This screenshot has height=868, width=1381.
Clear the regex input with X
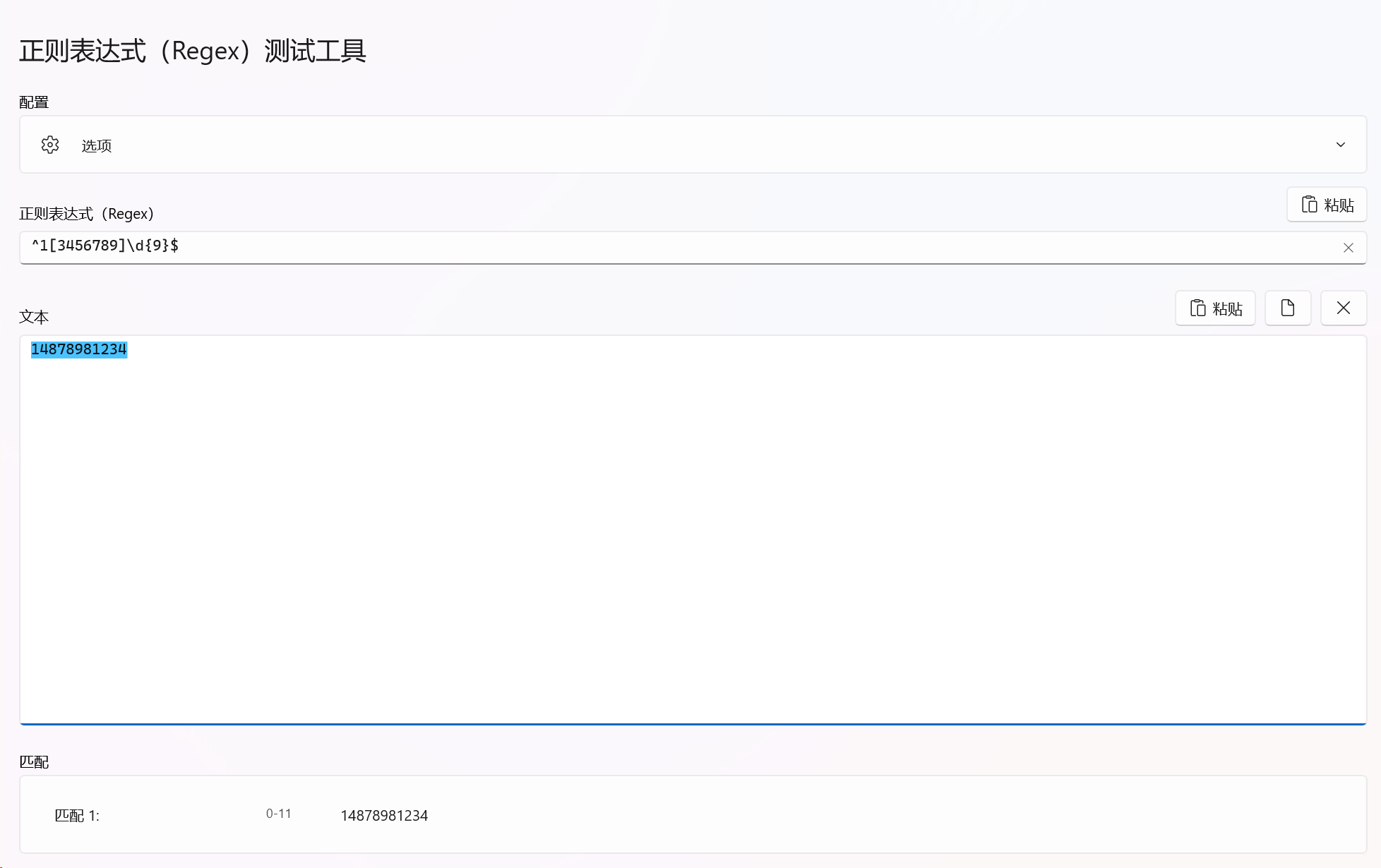(x=1348, y=248)
